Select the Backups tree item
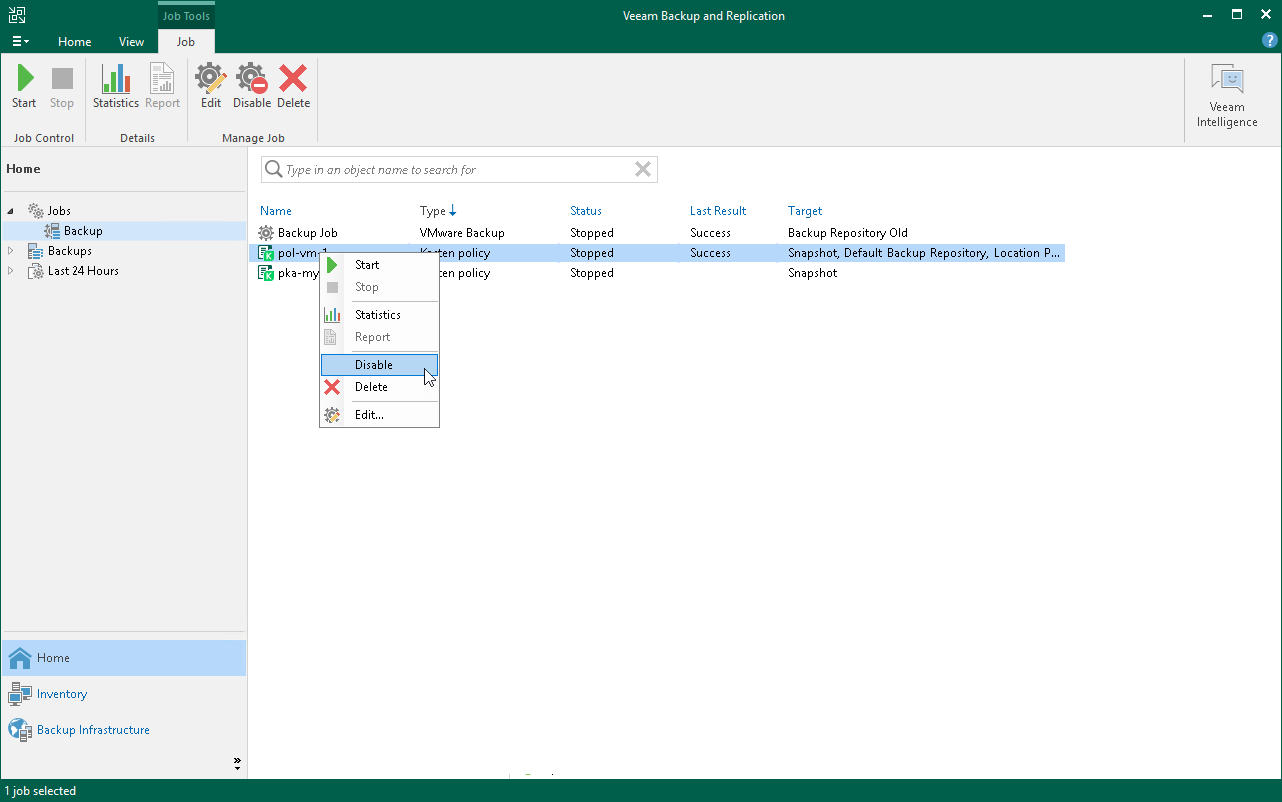Viewport: 1282px width, 802px height. click(x=70, y=251)
